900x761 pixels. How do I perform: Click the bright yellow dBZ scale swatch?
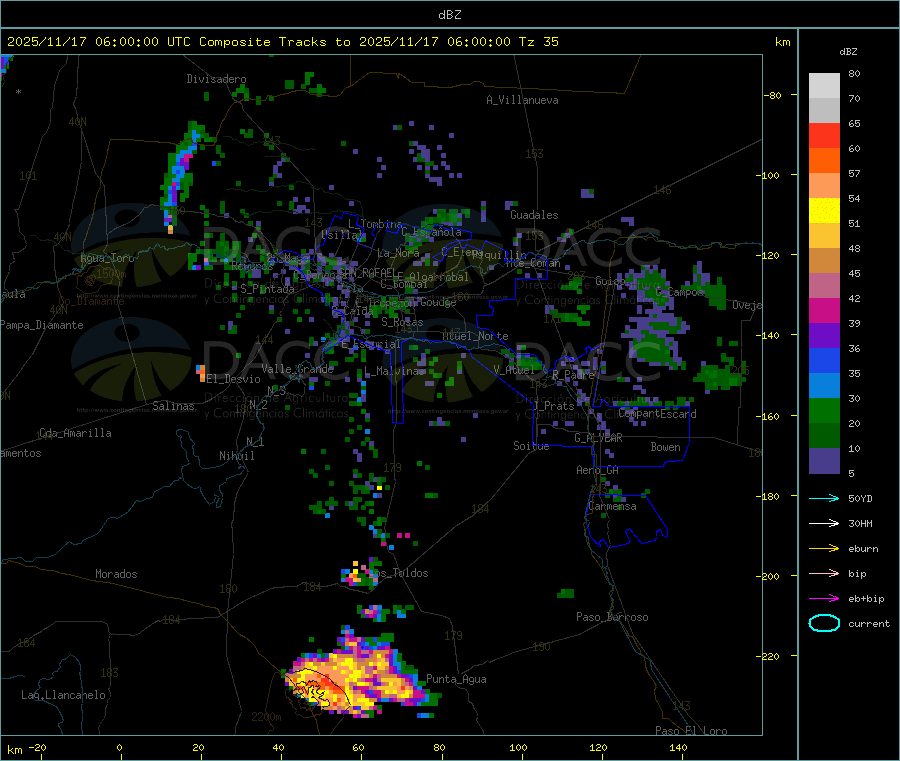click(824, 211)
